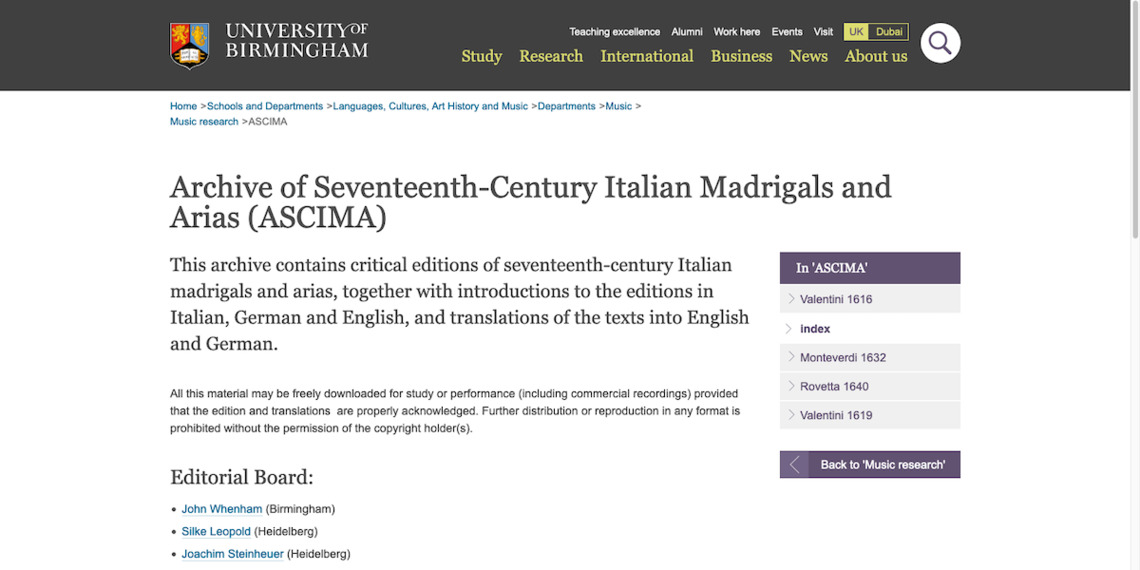Open the International navigation menu
Image resolution: width=1140 pixels, height=570 pixels.
tap(646, 56)
